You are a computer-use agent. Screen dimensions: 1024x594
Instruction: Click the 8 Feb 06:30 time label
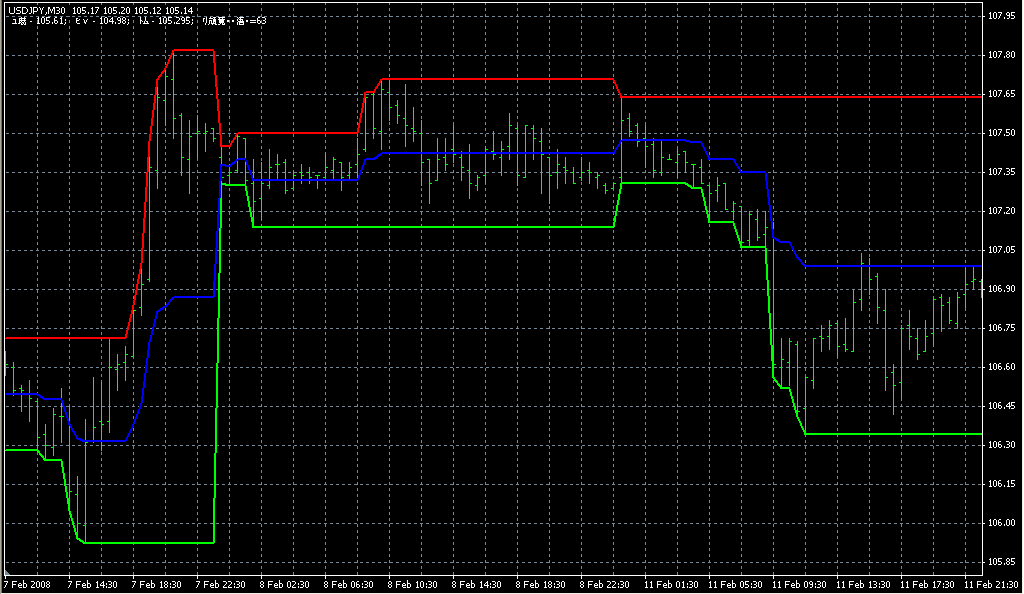pyautogui.click(x=349, y=585)
